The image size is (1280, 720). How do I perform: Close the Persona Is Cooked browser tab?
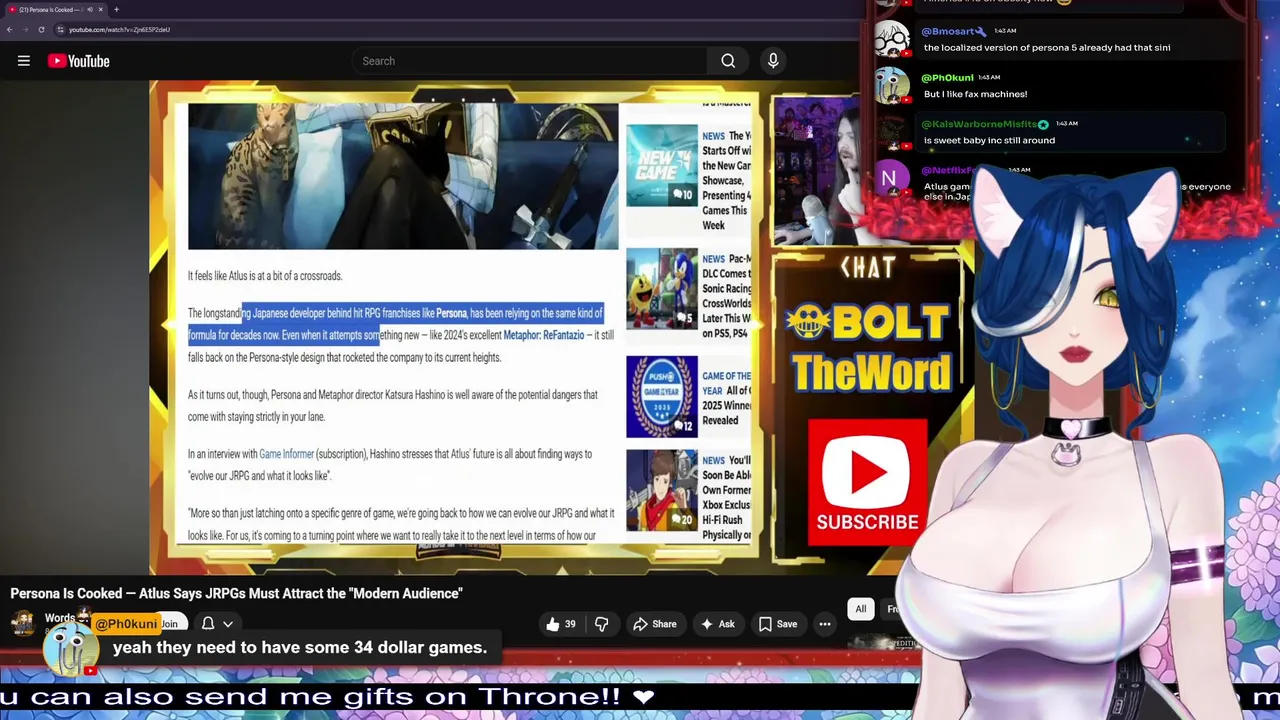pyautogui.click(x=100, y=9)
